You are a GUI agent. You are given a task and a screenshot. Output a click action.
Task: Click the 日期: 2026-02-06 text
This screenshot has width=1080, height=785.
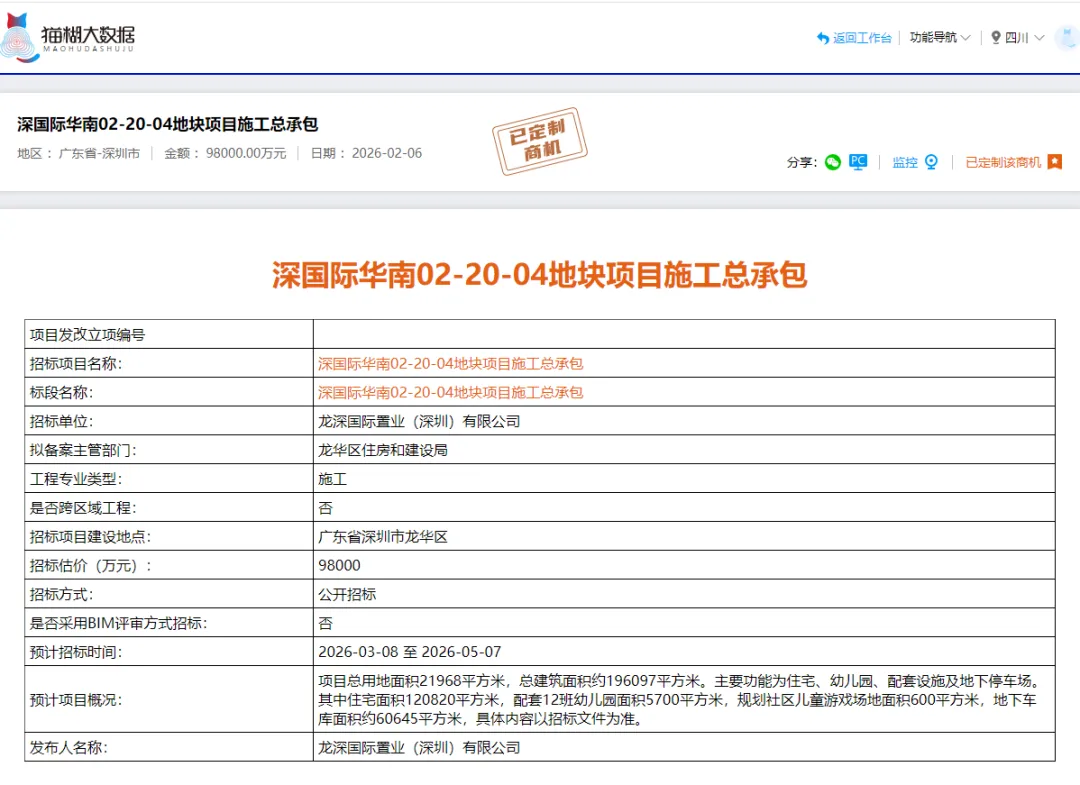(366, 154)
